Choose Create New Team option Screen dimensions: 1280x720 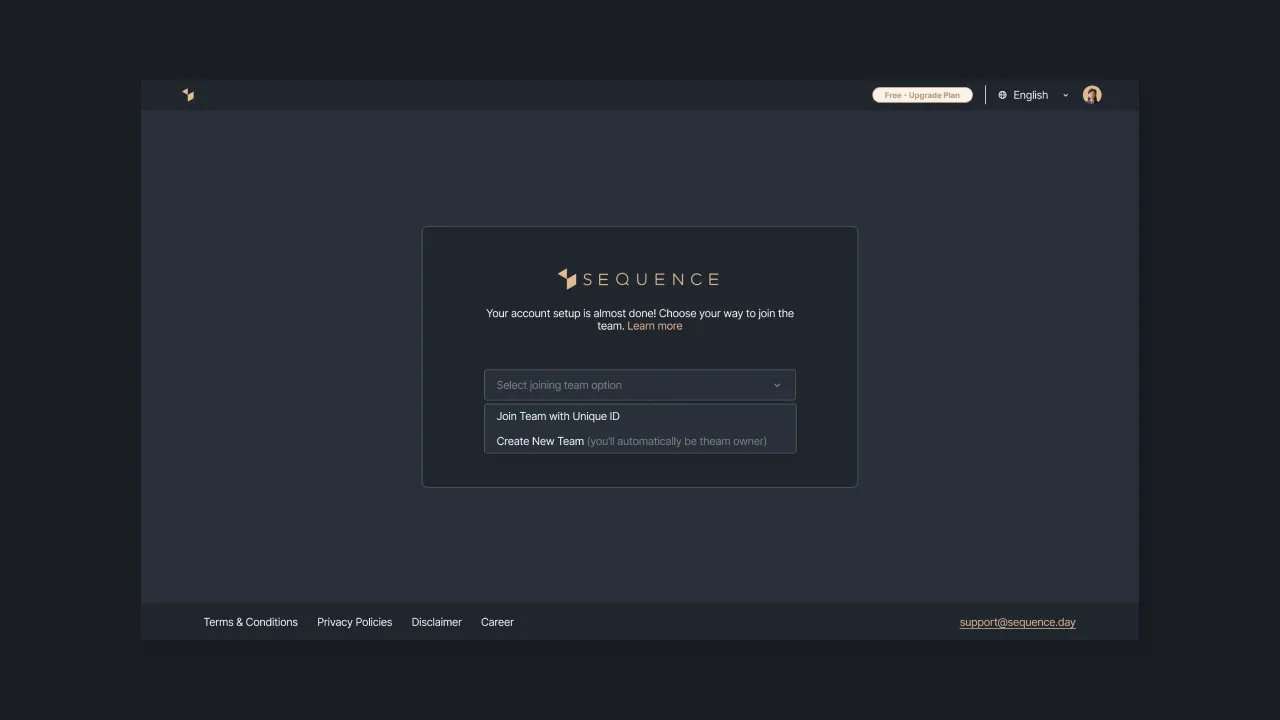pos(640,441)
